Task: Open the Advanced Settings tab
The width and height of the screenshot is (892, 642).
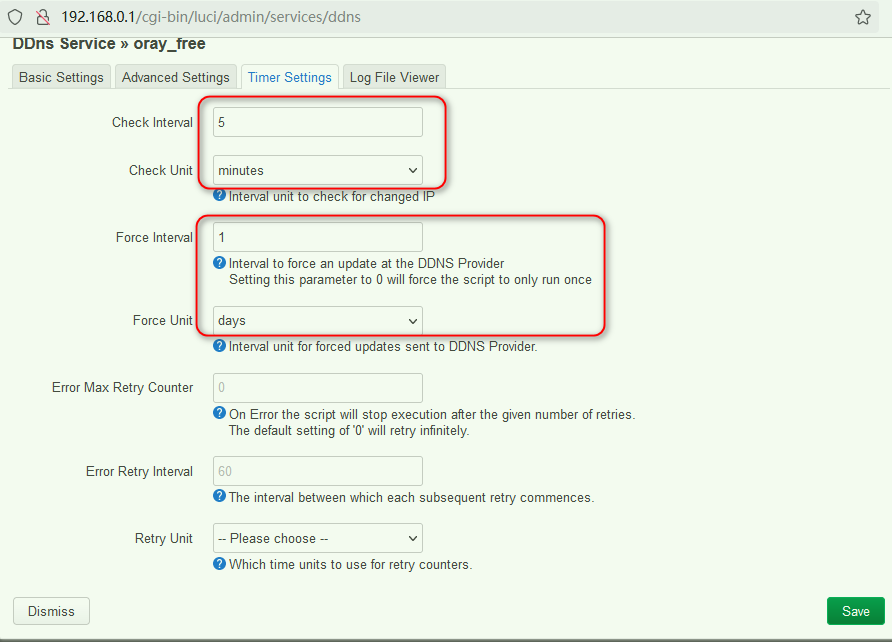Action: pos(175,77)
